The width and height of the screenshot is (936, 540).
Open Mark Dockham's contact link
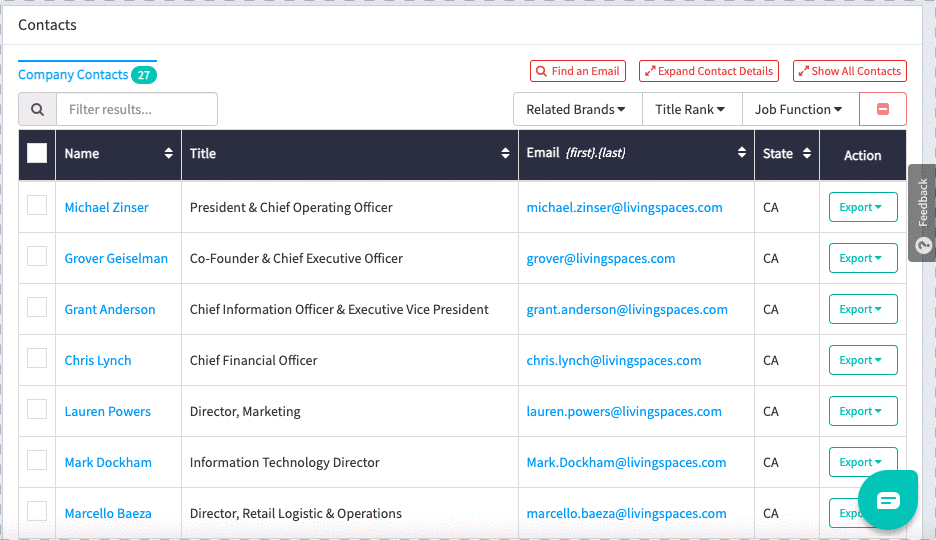coord(108,462)
